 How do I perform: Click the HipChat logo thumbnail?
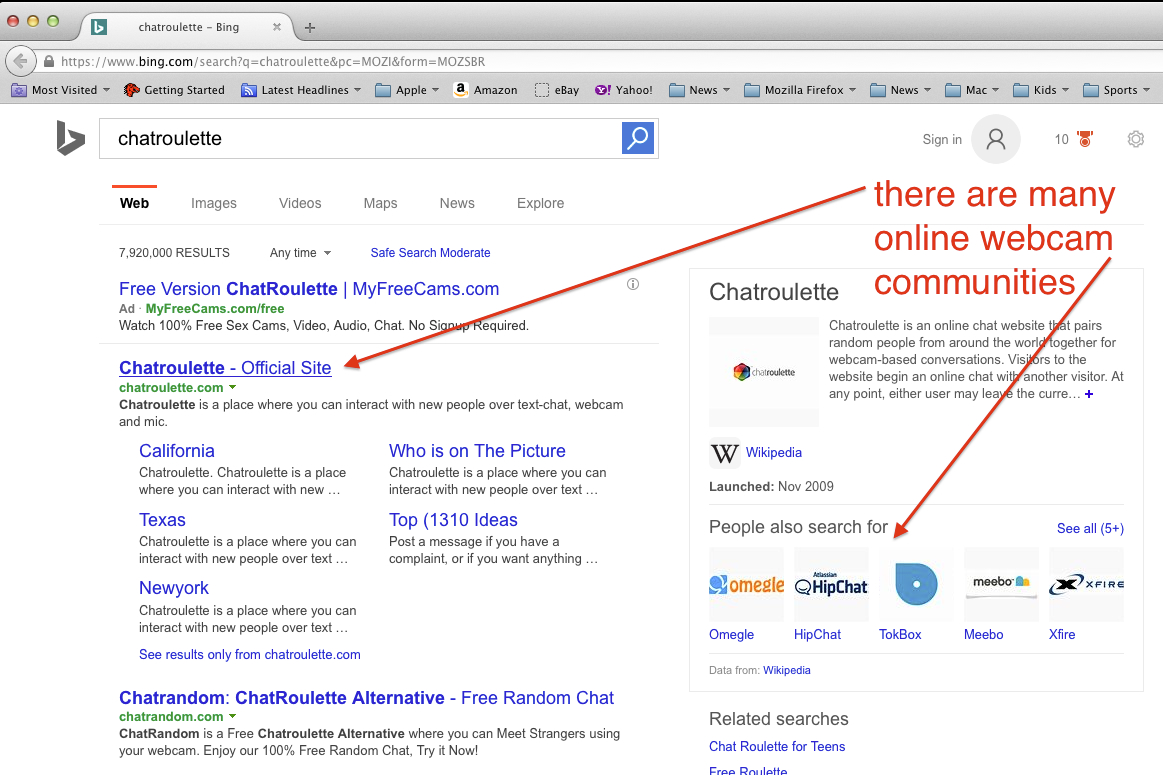click(831, 584)
